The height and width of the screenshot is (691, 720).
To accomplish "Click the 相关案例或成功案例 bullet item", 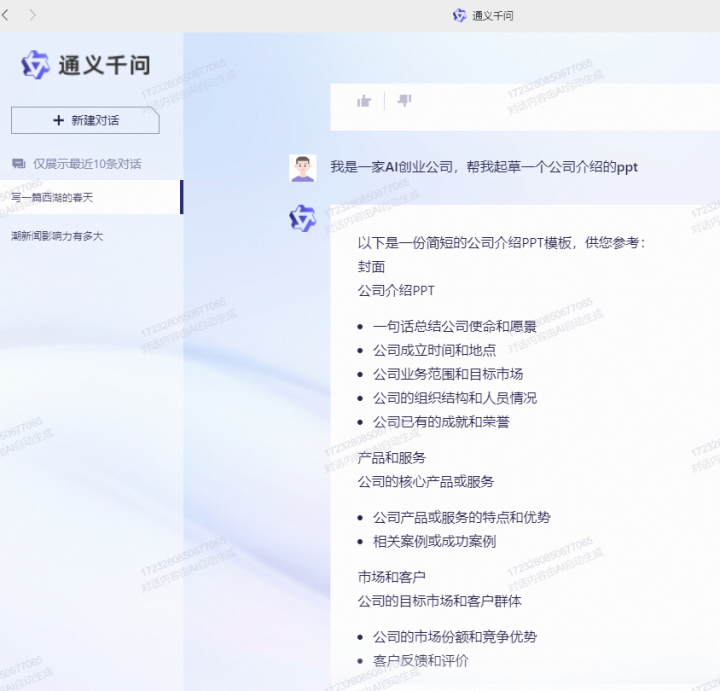I will tap(434, 541).
